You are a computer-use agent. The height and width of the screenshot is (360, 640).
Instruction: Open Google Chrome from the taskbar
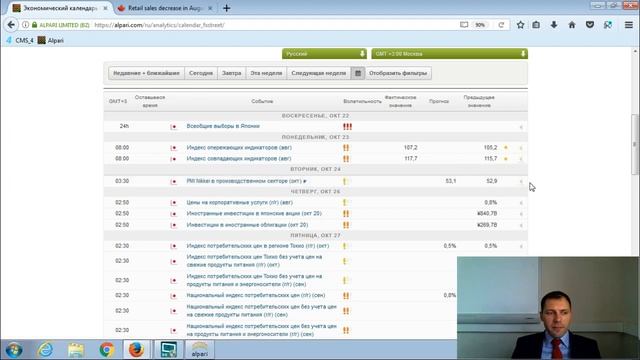coord(107,350)
